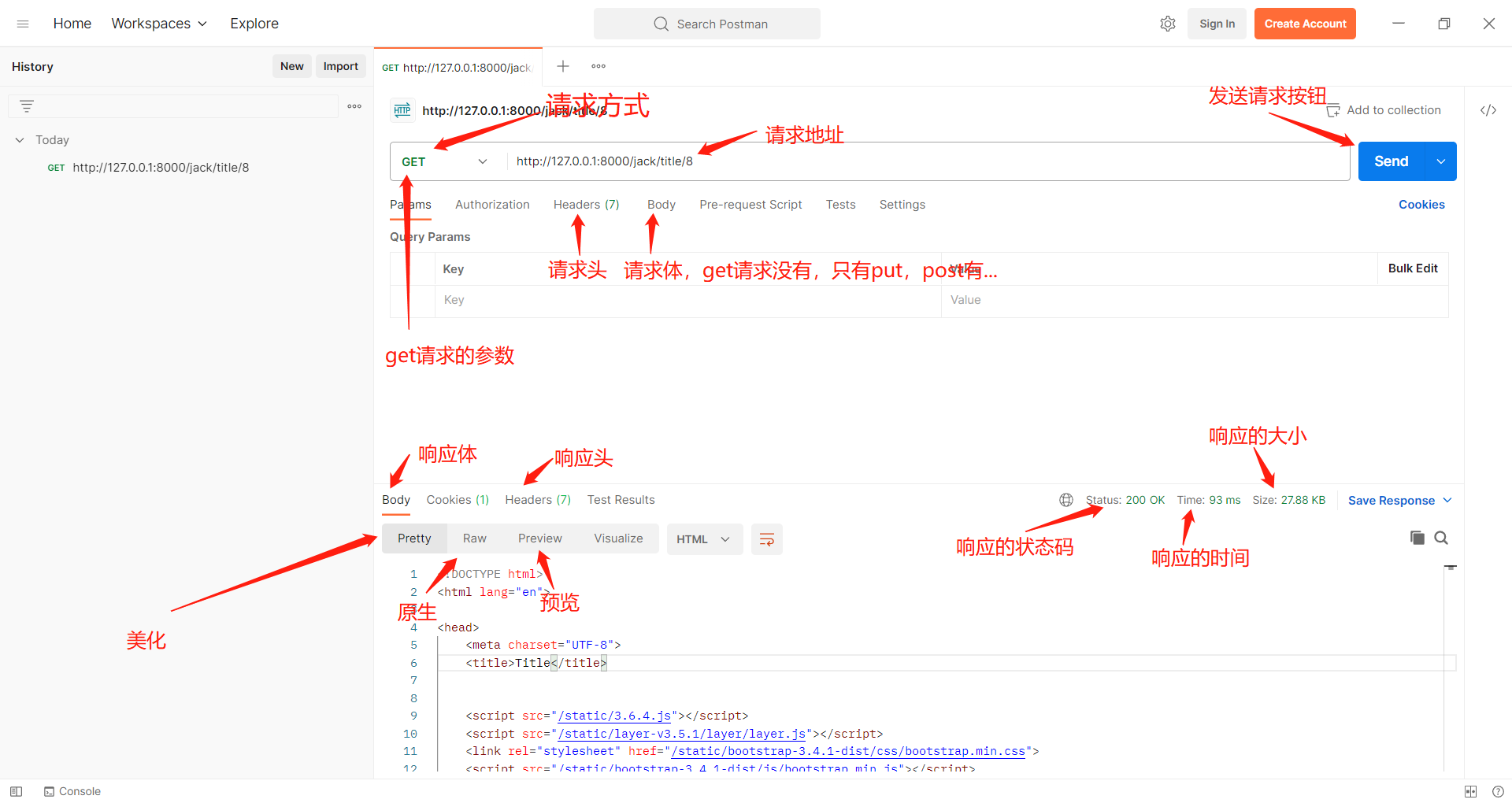Select the open GET request tab

[x=458, y=68]
